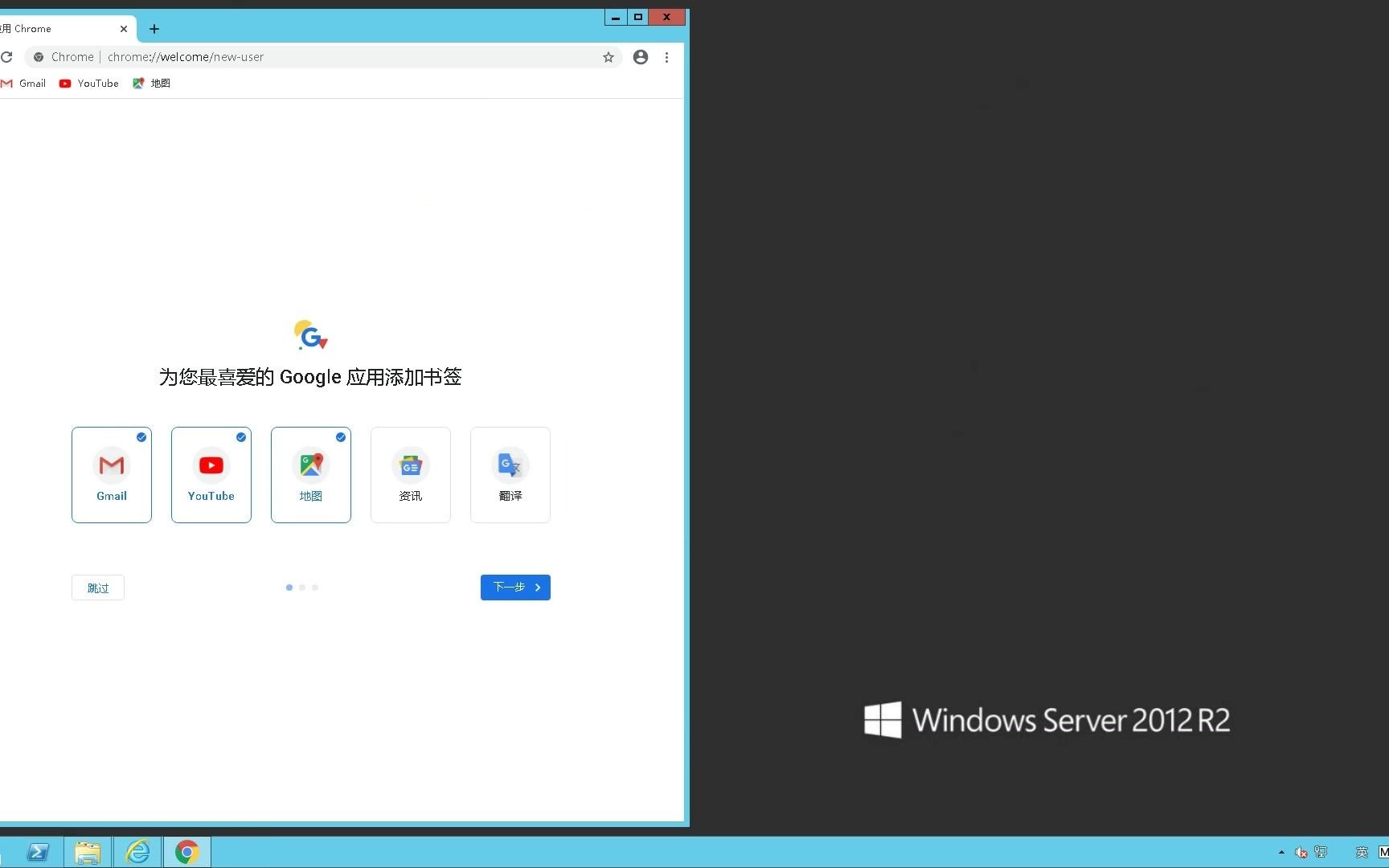
Task: Click the muted volume tray icon
Action: pyautogui.click(x=1301, y=853)
